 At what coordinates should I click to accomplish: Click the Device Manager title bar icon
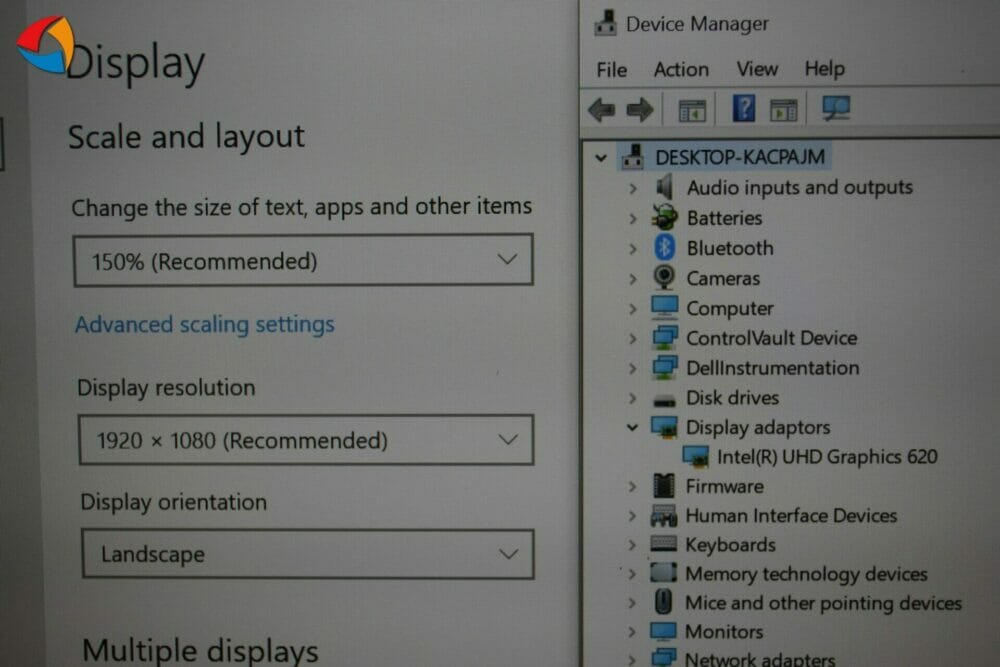pyautogui.click(x=605, y=24)
